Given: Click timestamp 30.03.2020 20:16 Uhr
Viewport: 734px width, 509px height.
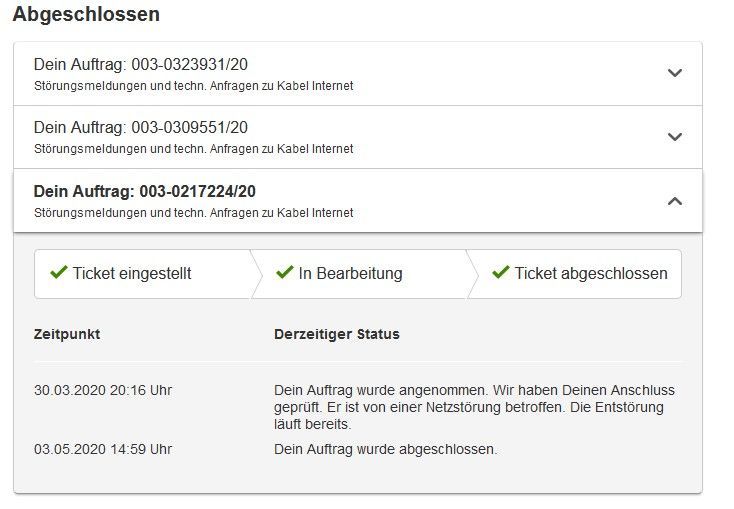Looking at the screenshot, I should [x=103, y=390].
